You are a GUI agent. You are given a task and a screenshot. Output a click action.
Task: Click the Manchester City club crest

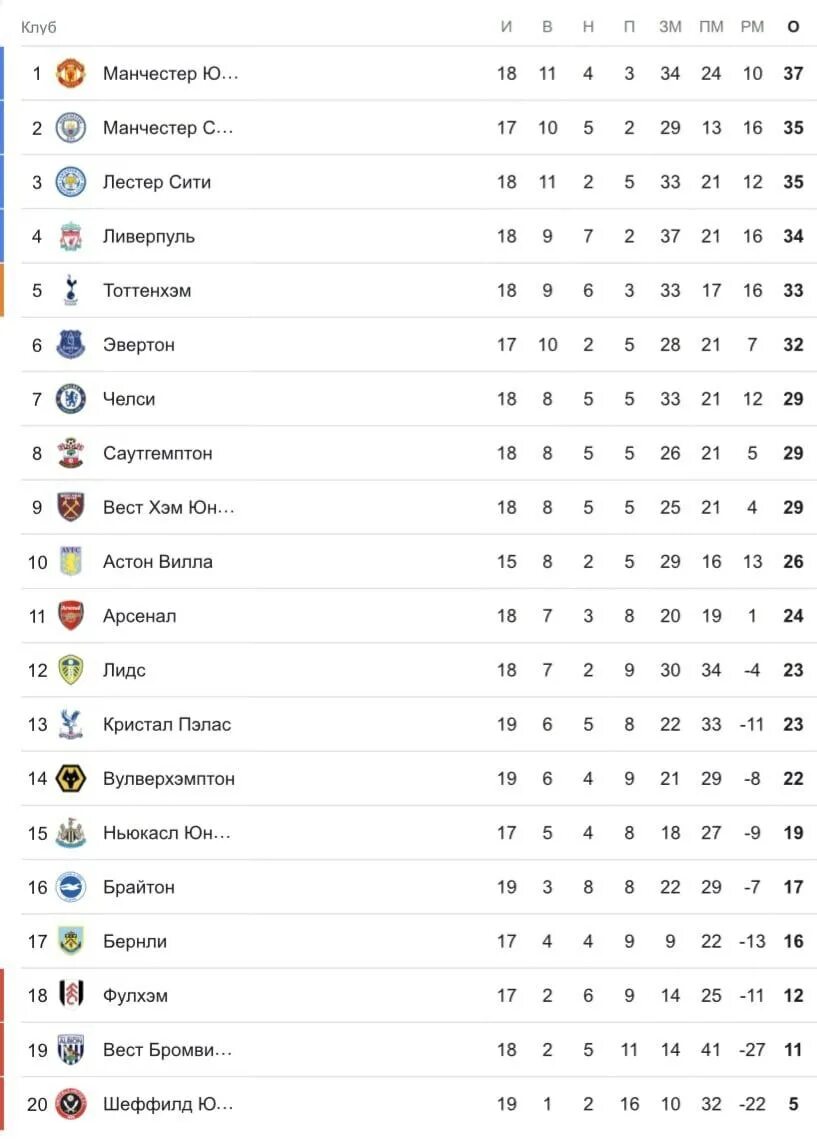pos(71,128)
